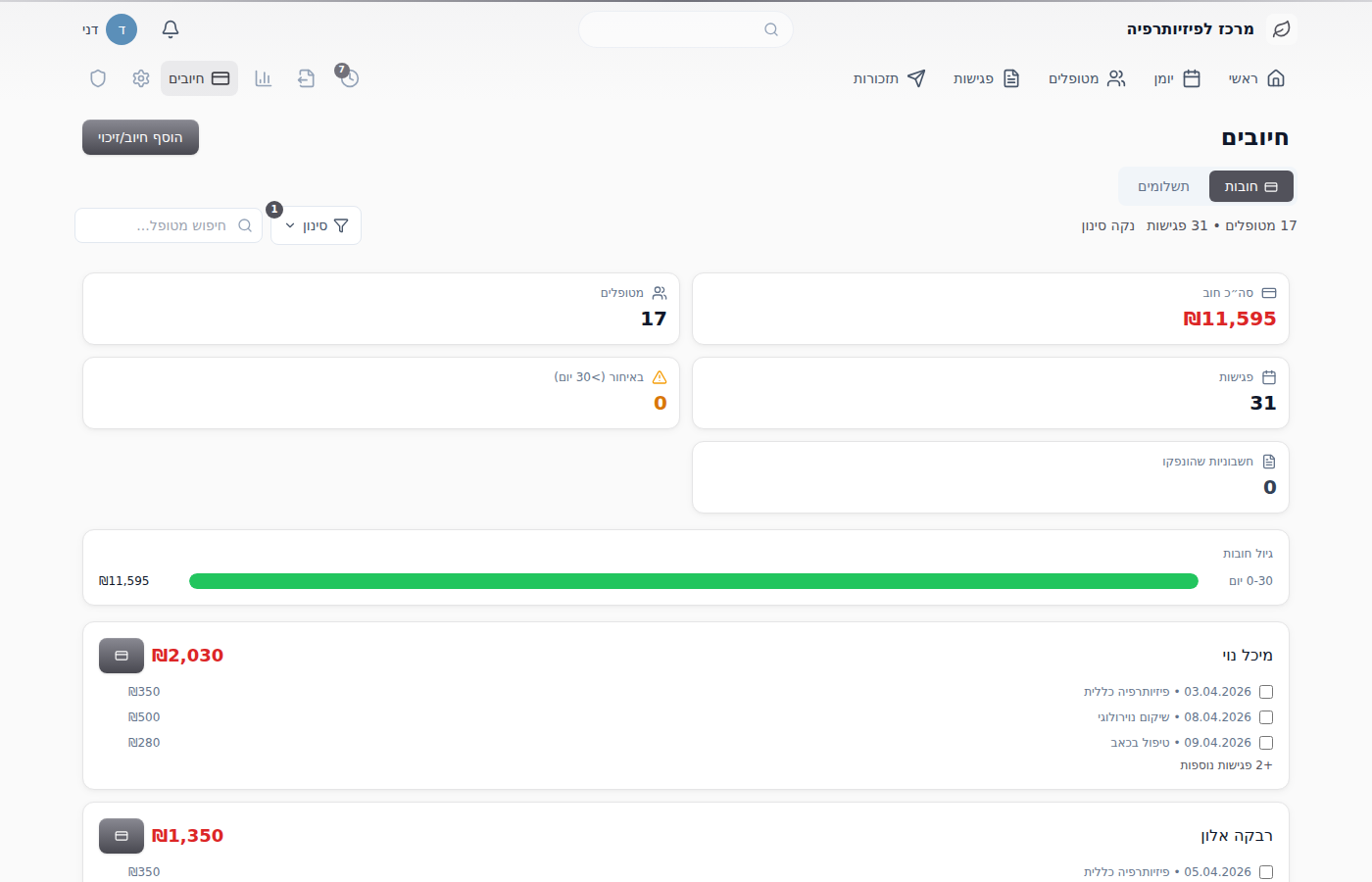Viewport: 1372px width, 882px height.
Task: Open the notifications bell icon
Action: [x=171, y=29]
